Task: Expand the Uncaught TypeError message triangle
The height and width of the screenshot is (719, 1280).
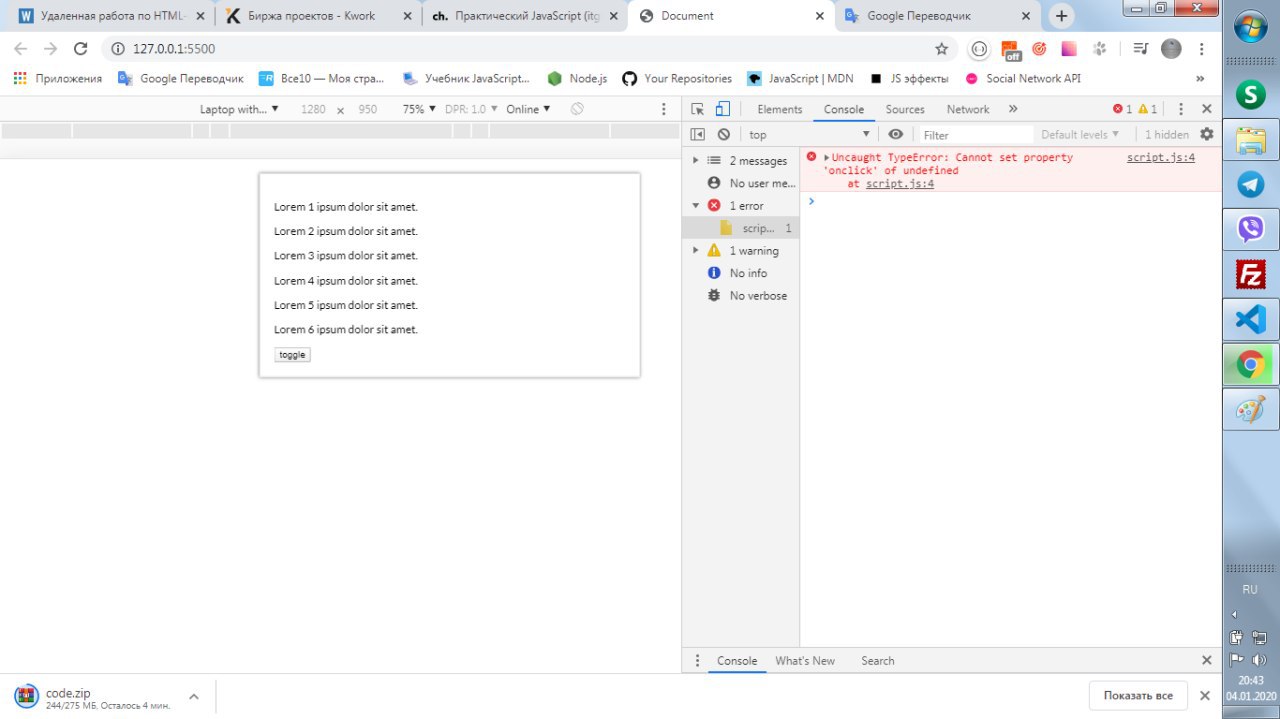Action: click(x=826, y=158)
